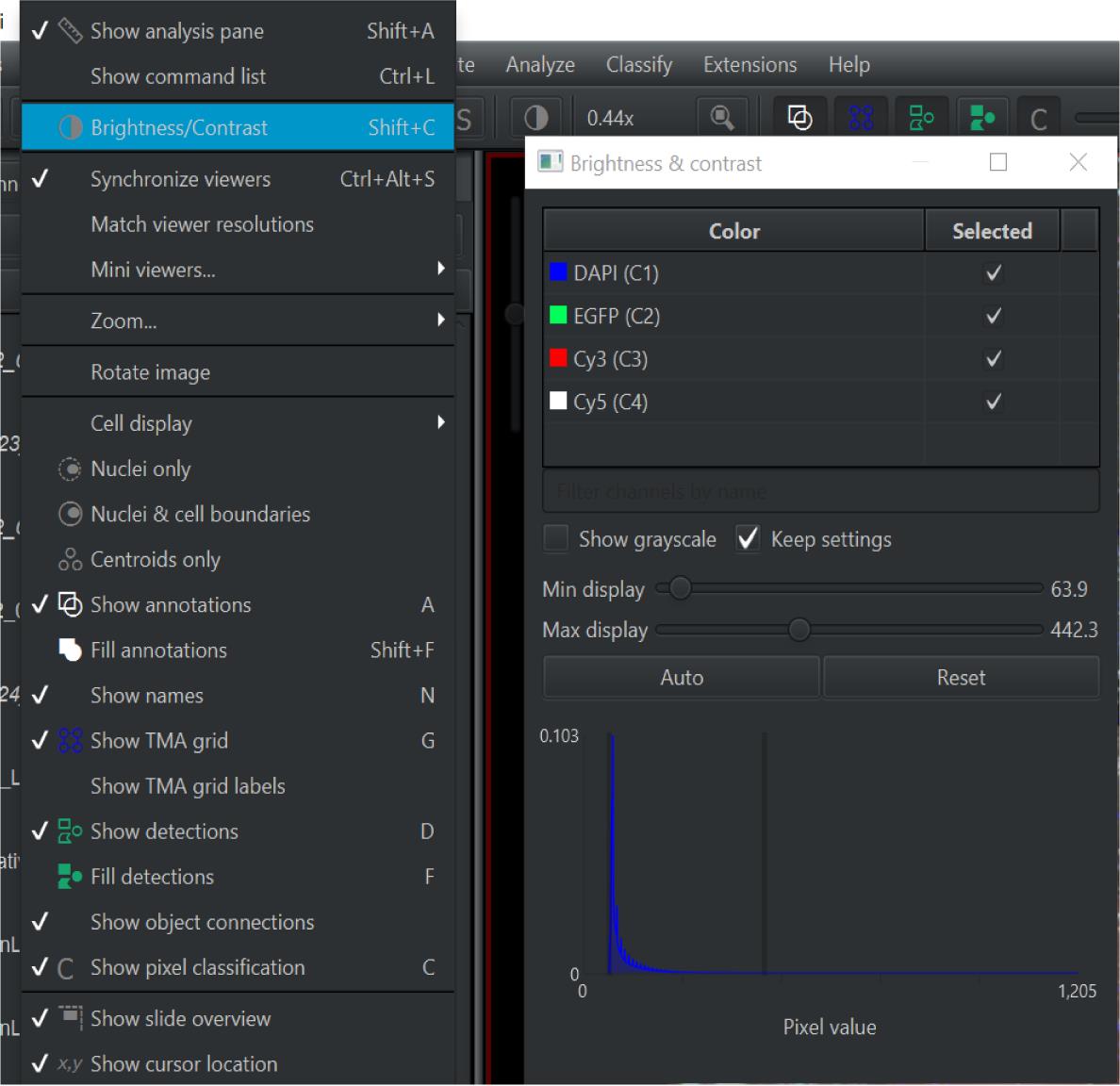This screenshot has height=1086, width=1120.
Task: Toggle show detections toolbar icon
Action: click(x=921, y=118)
